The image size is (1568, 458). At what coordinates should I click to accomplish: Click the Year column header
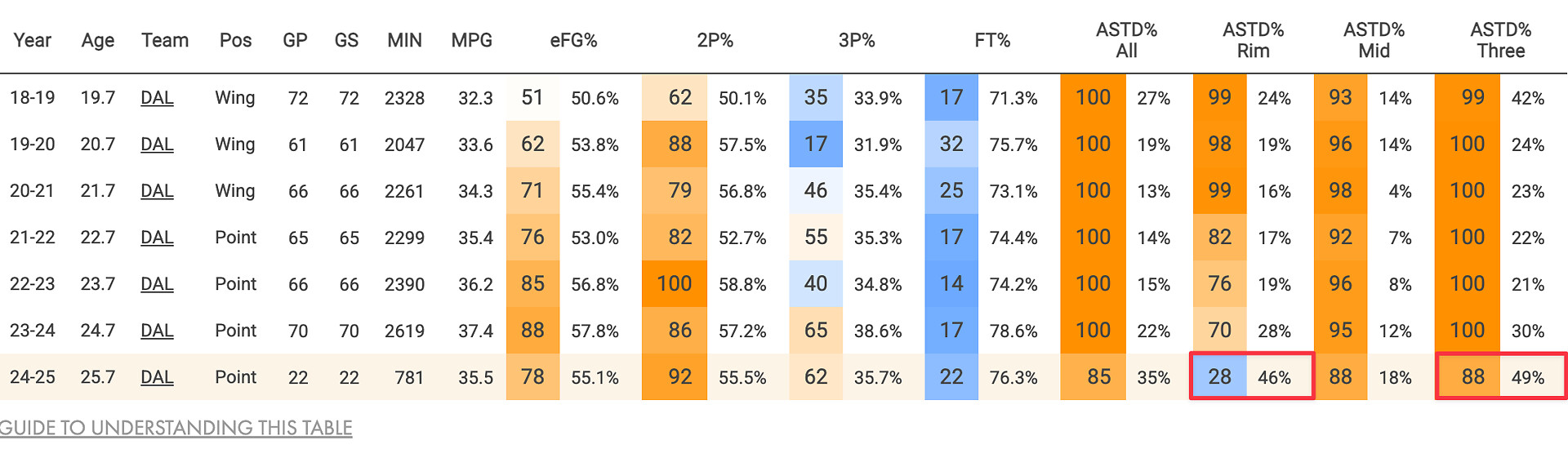33,41
